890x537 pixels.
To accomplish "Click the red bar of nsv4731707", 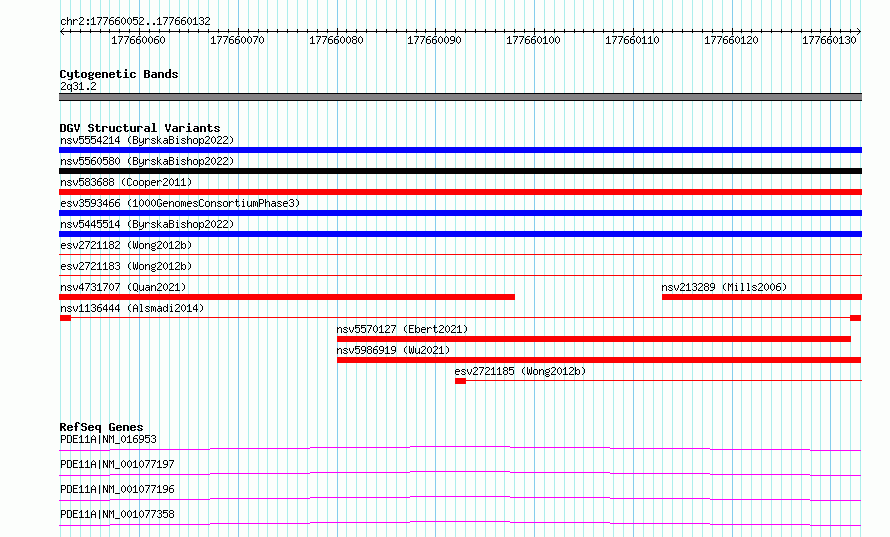I will 287,297.
